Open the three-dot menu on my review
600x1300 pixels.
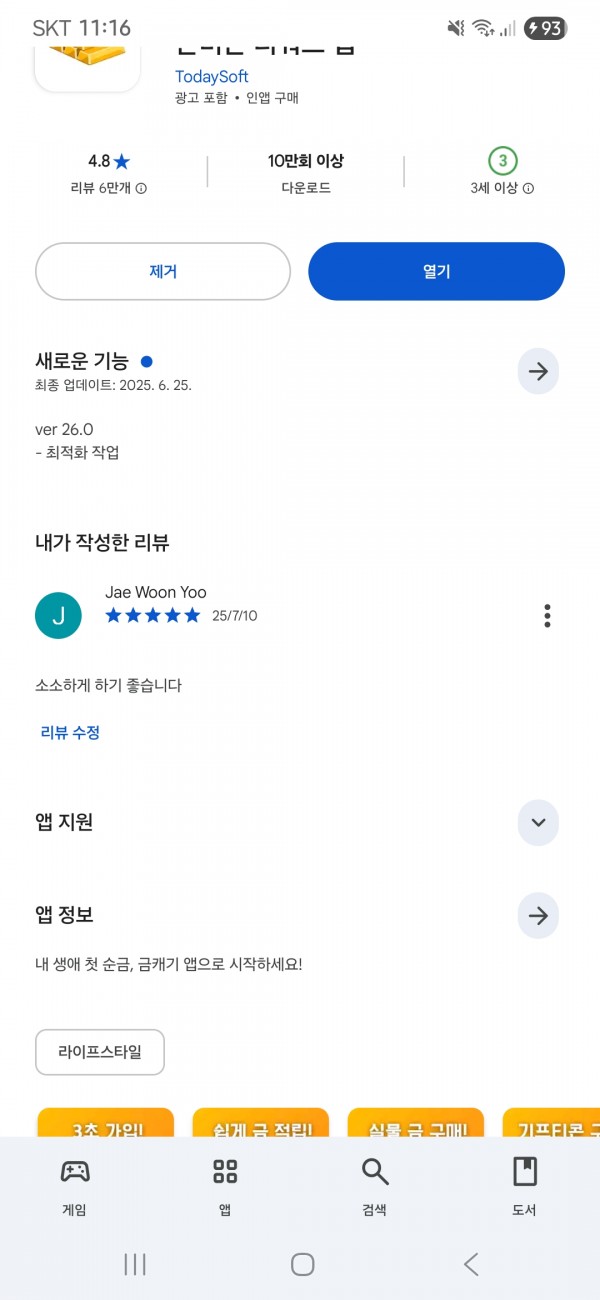coord(547,615)
